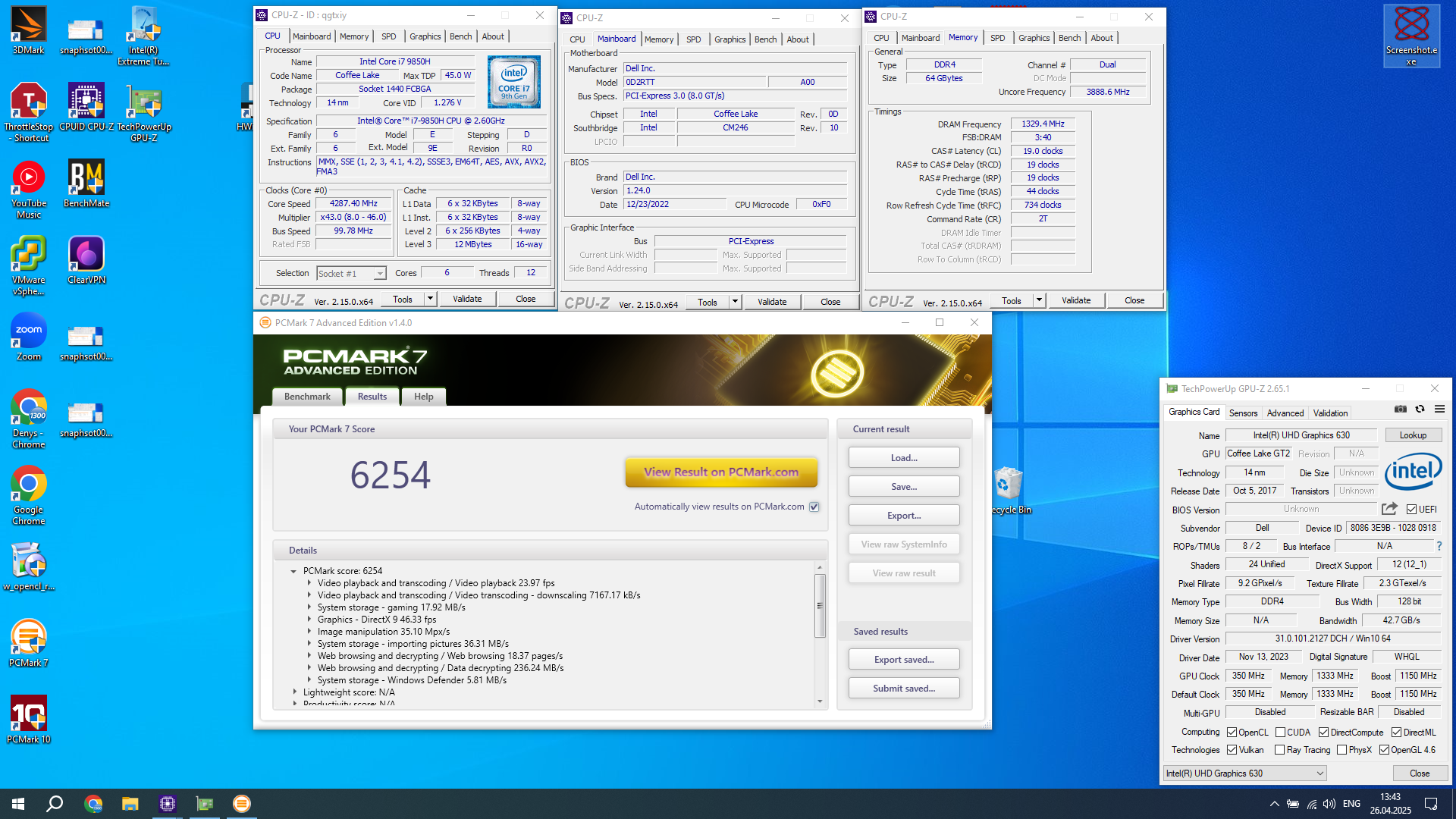Open Google Chrome desktop icon
The image size is (1456, 819).
coord(29,495)
